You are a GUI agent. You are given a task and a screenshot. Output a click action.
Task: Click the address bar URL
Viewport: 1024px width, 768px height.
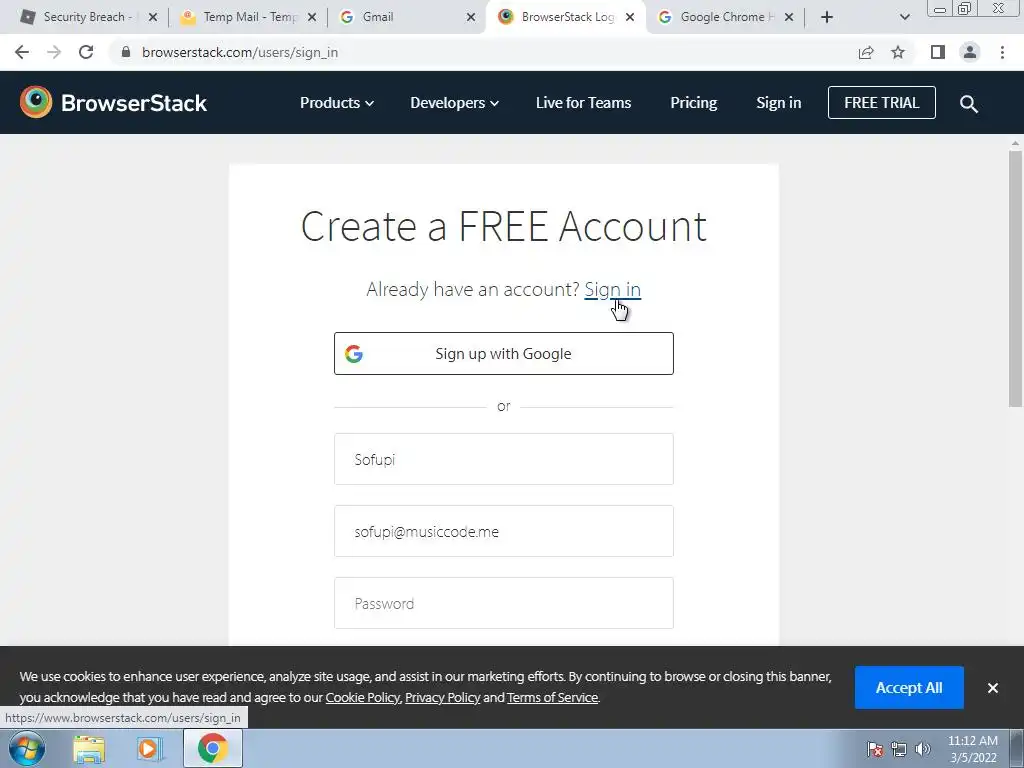pos(240,52)
